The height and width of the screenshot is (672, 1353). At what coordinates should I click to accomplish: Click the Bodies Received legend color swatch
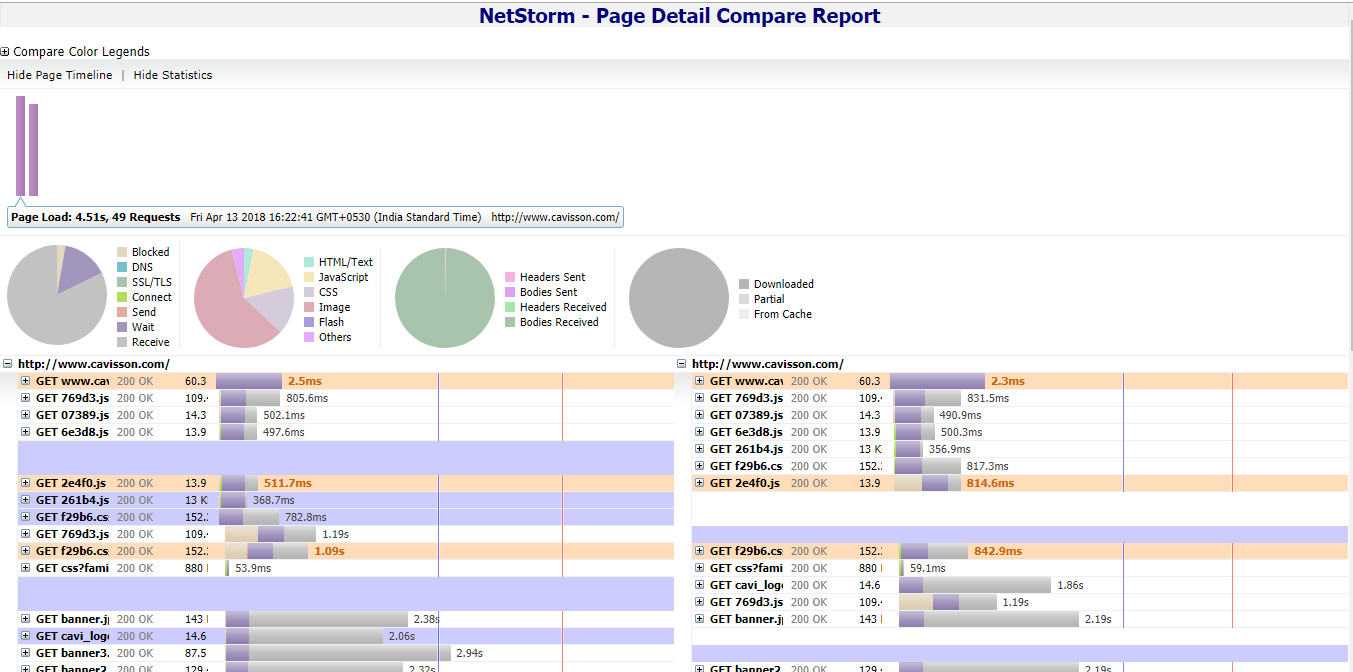tap(510, 322)
